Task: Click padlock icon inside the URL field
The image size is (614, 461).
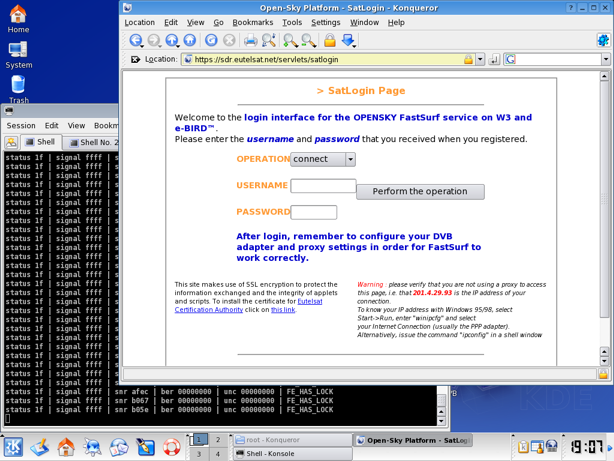Action: (x=468, y=60)
